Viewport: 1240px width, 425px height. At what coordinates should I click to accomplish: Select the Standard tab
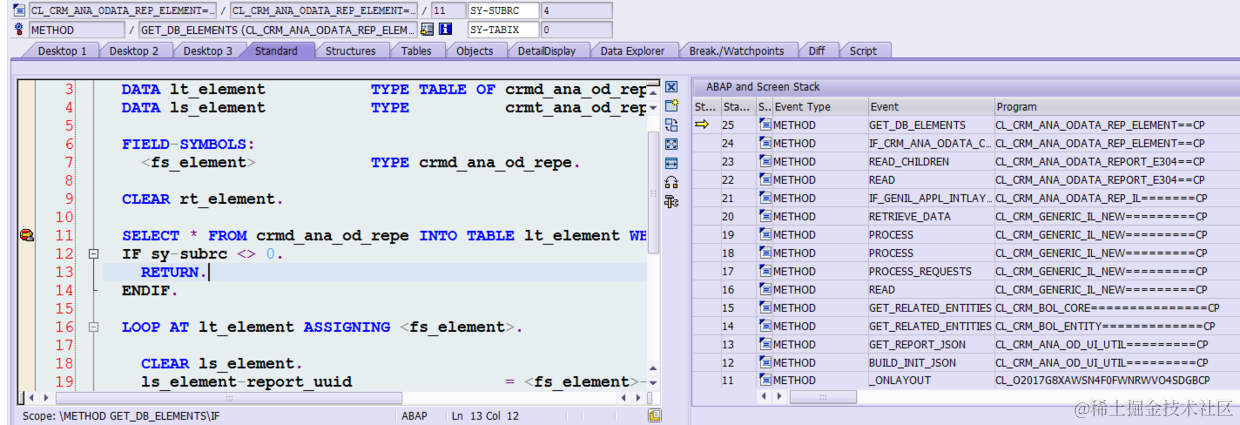276,51
